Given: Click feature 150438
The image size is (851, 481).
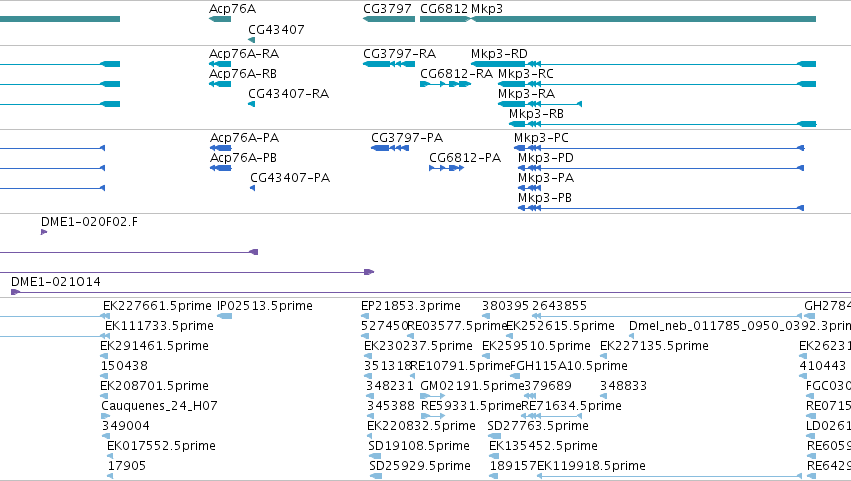Looking at the screenshot, I should click(x=124, y=366).
